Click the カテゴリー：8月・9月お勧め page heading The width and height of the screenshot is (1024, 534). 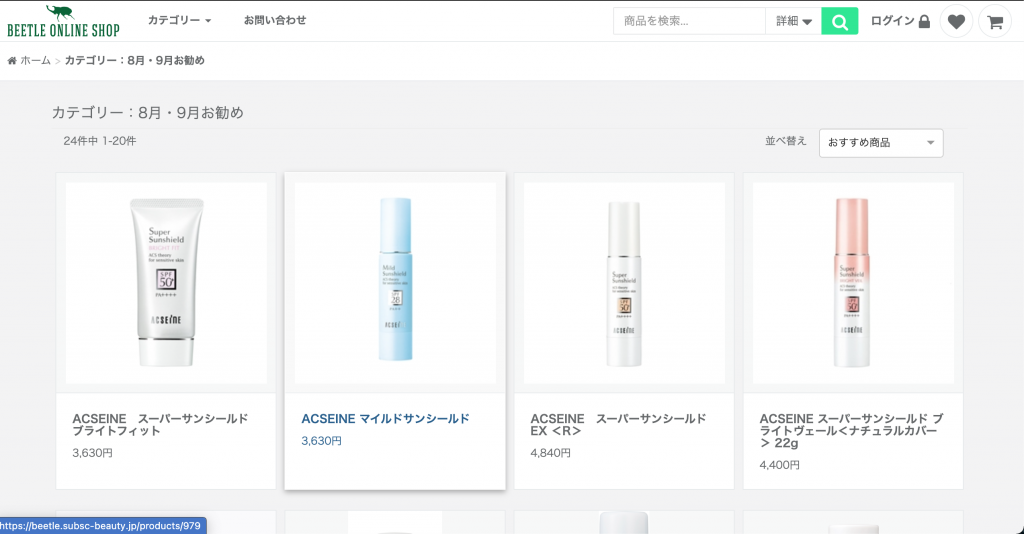tap(148, 113)
